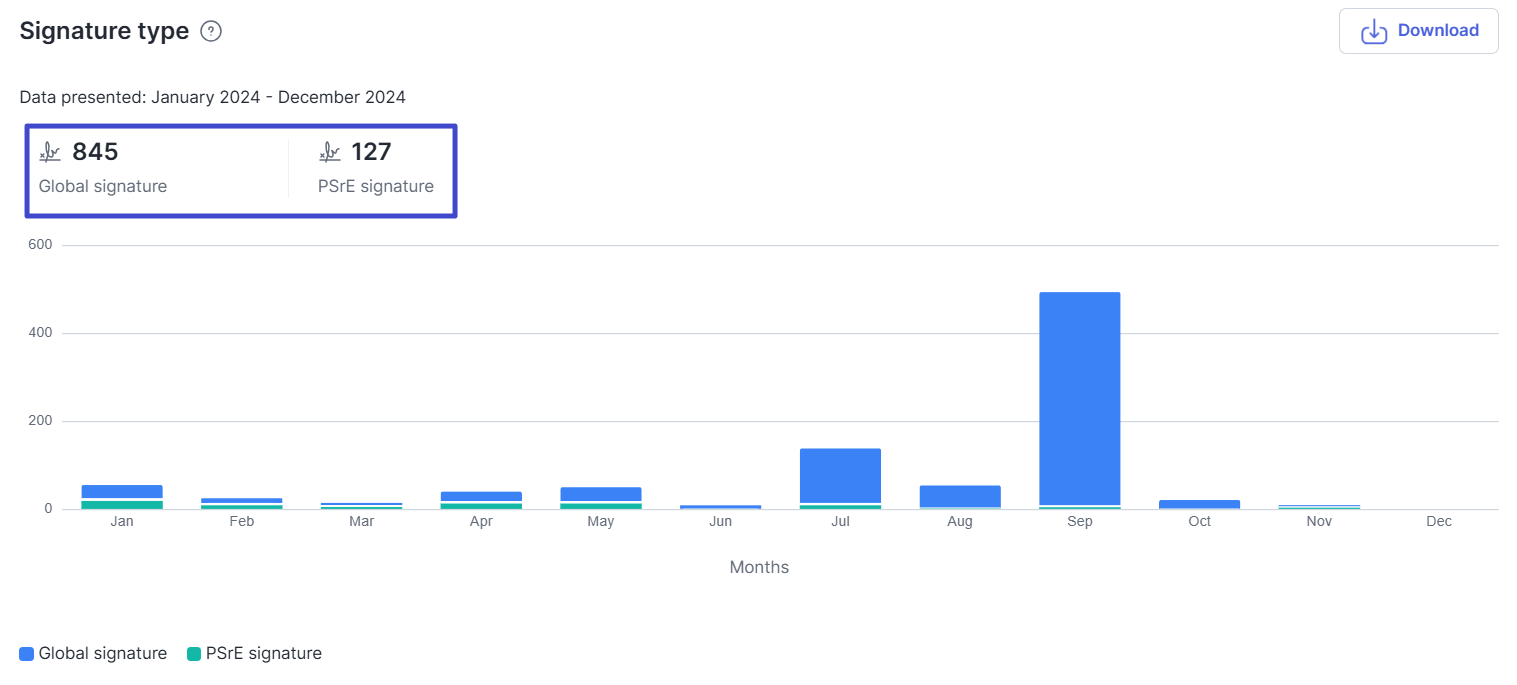Click the green PSrE signature legend swatch
Image resolution: width=1517 pixels, height=685 pixels.
[194, 654]
